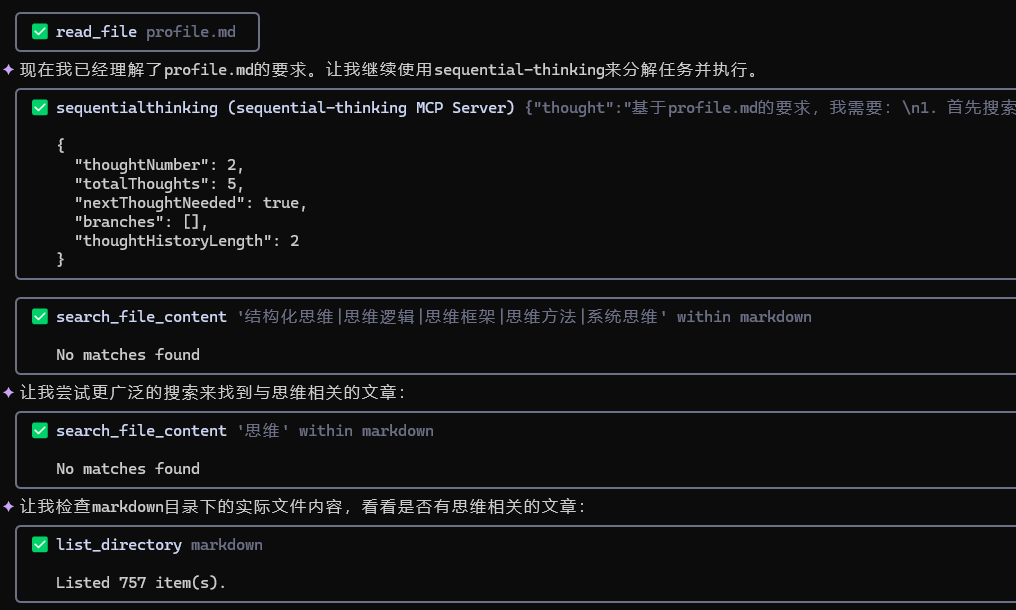Click the 'within markdown' text of the '思维' search
Screen dimensions: 1016x610
coord(366,430)
